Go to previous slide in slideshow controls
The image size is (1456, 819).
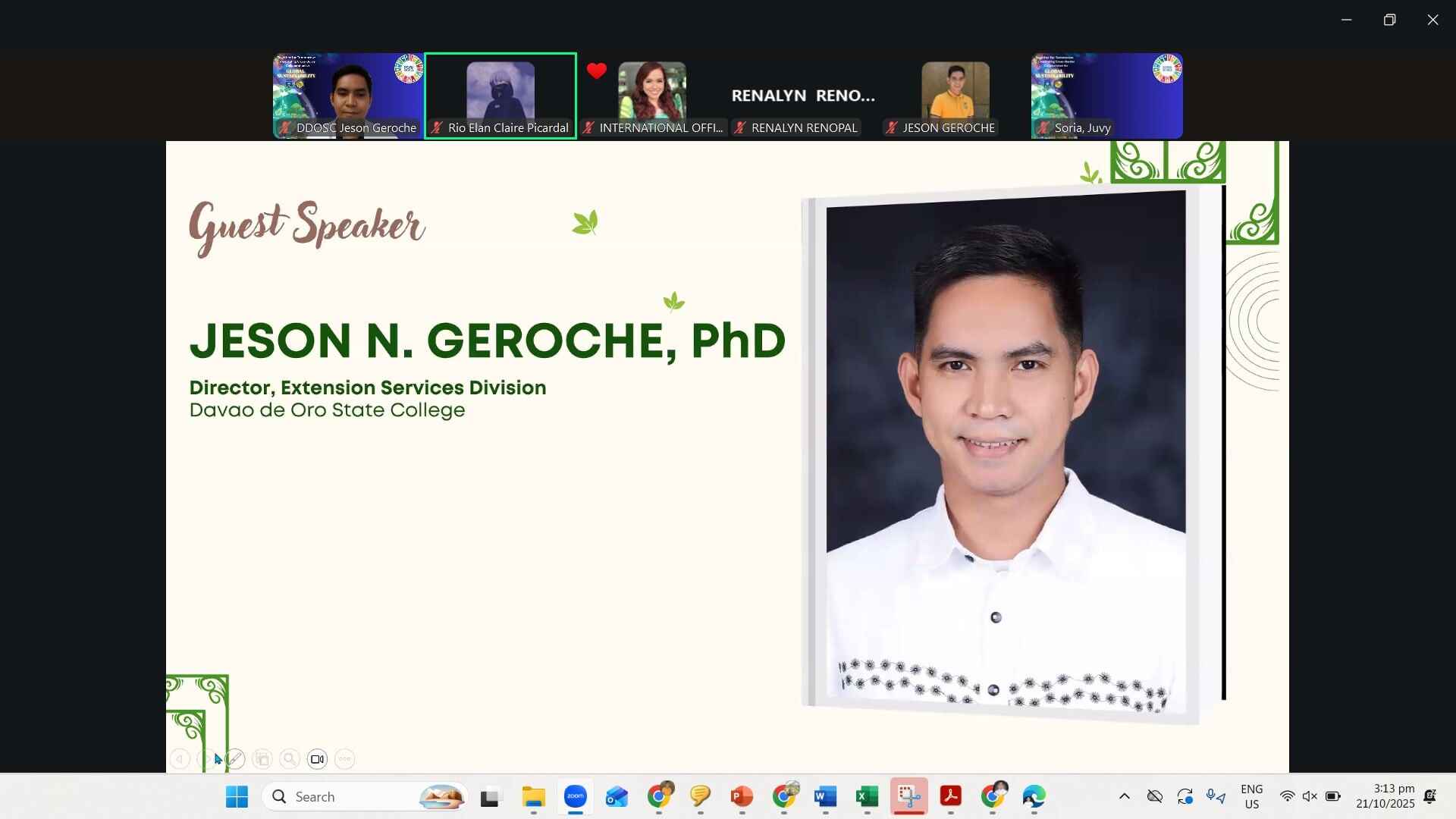point(180,759)
